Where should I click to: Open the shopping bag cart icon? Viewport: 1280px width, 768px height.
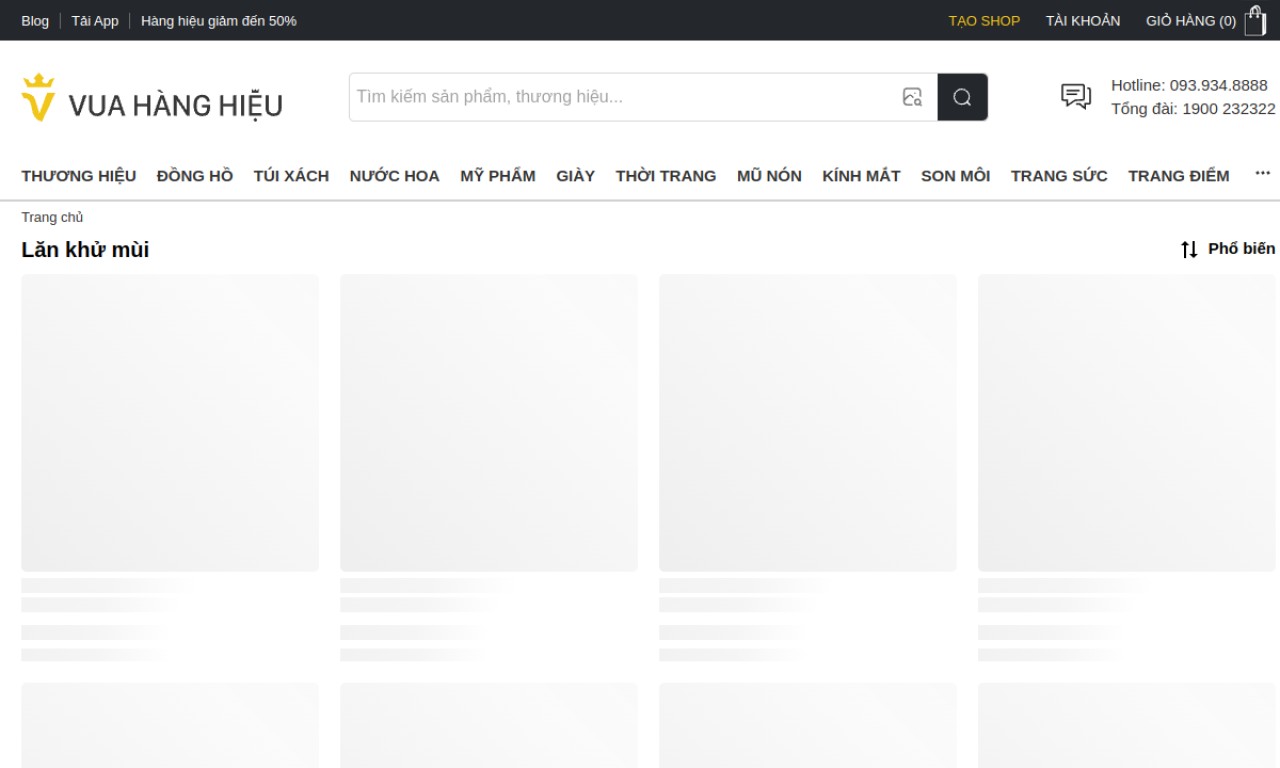tap(1255, 20)
